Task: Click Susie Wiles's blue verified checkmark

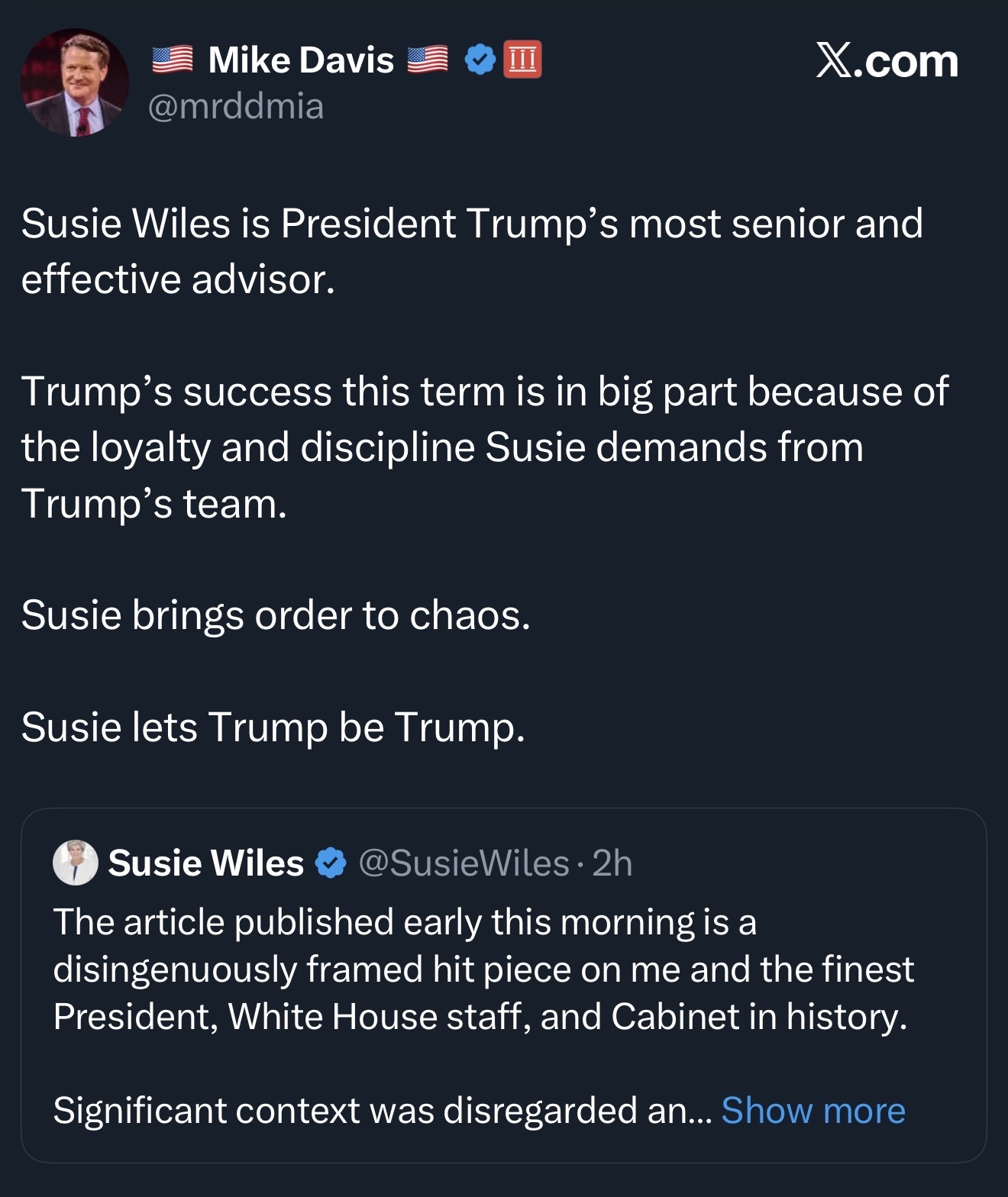Action: [330, 863]
